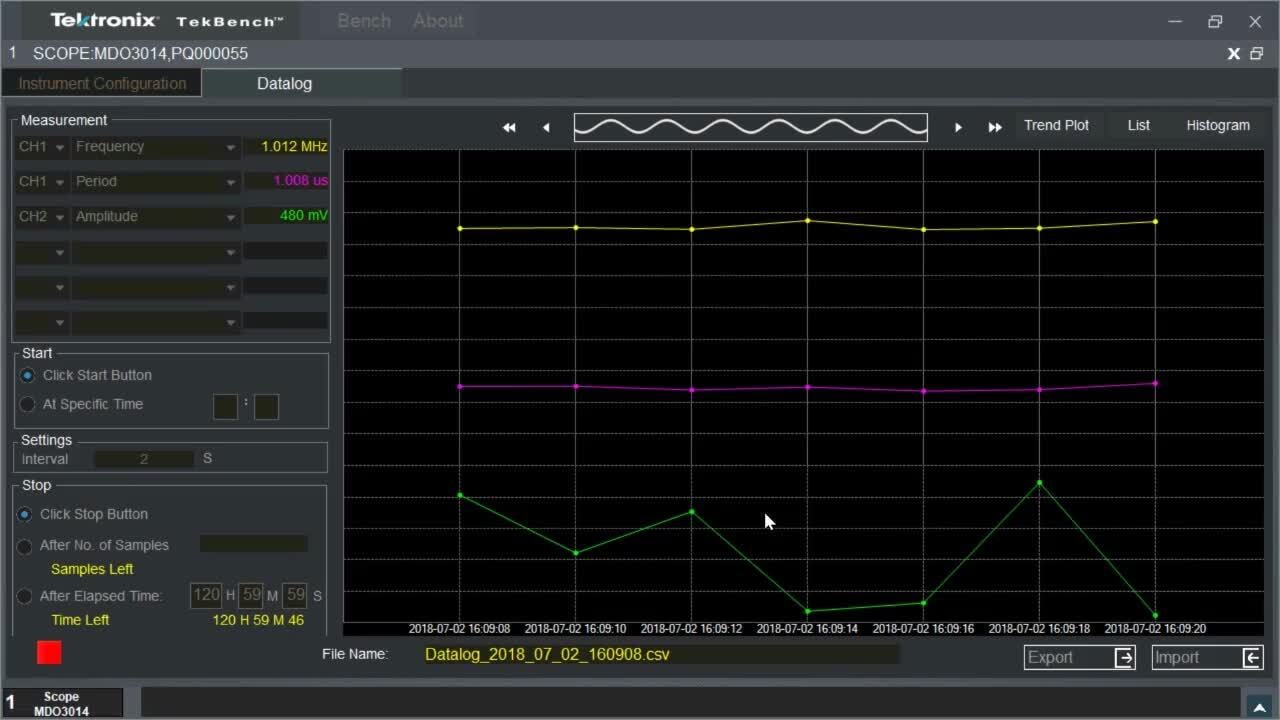Screen dimensions: 1280x720
Task: Switch to the Instrument Configuration tab
Action: coord(102,84)
